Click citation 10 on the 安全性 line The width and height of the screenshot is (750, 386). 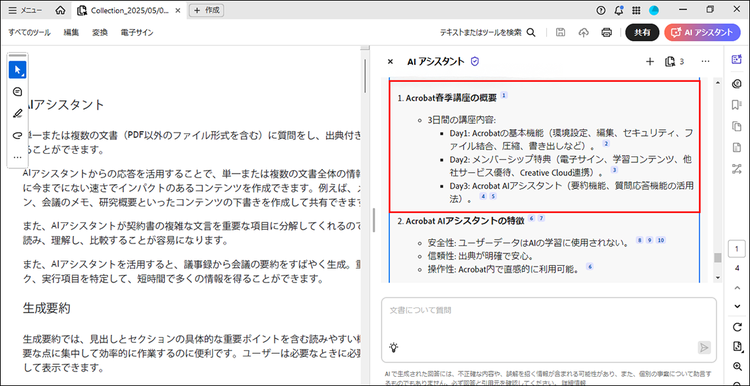661,240
